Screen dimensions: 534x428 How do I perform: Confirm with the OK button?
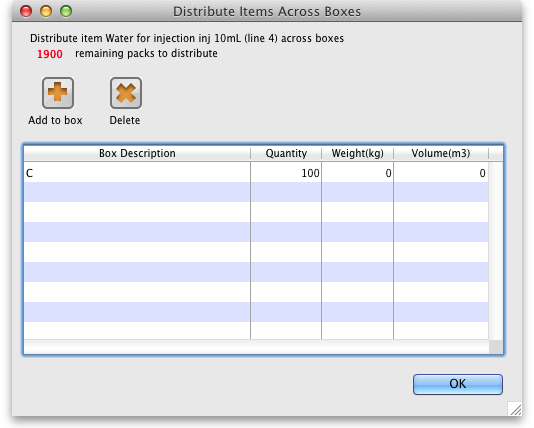pyautogui.click(x=458, y=384)
